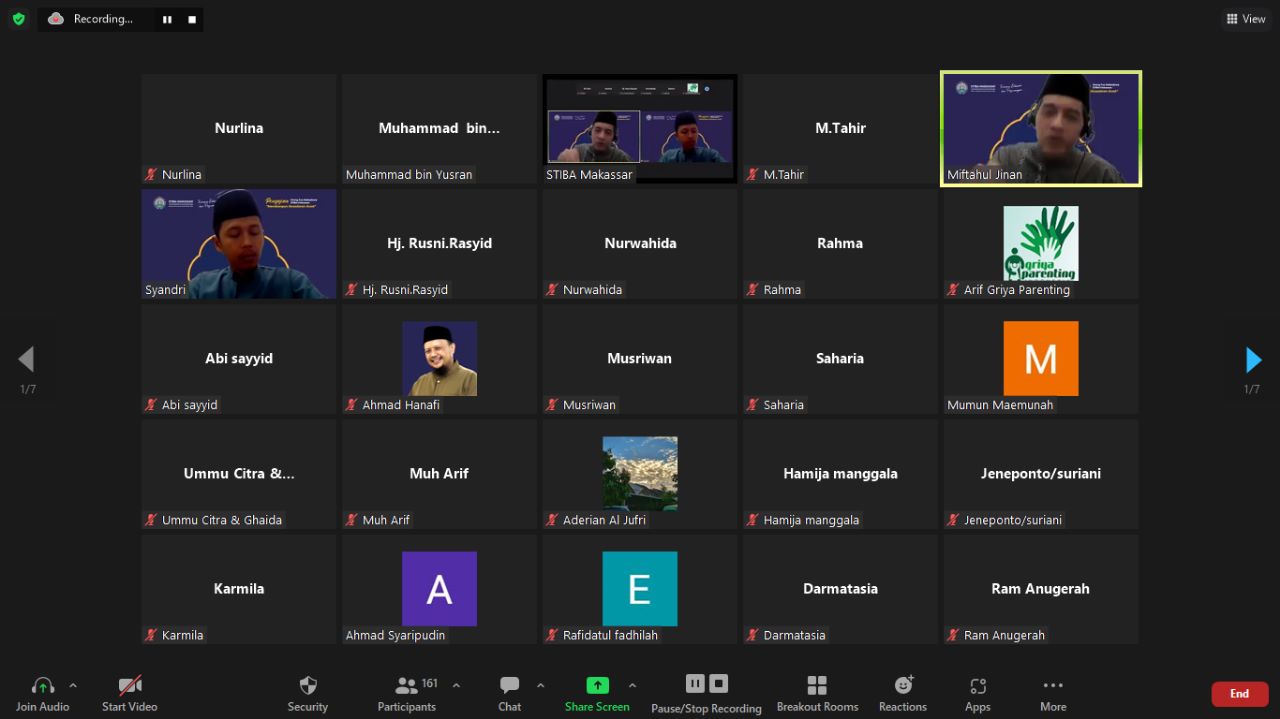The width and height of the screenshot is (1280, 719).
Task: Open the Security shield options
Action: [308, 693]
